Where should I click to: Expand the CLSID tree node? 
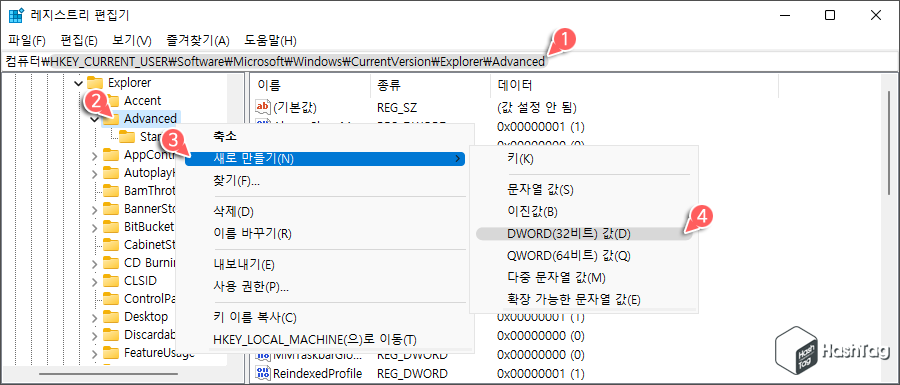(95, 281)
